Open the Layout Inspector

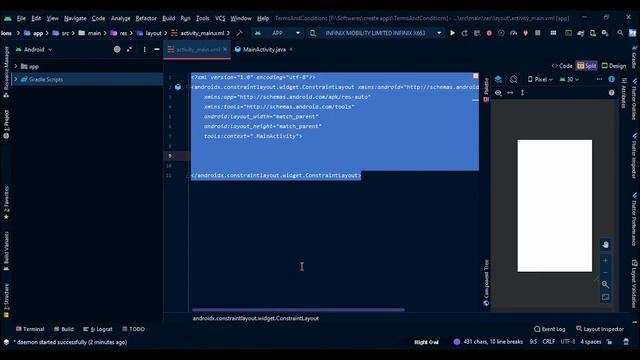click(600, 329)
